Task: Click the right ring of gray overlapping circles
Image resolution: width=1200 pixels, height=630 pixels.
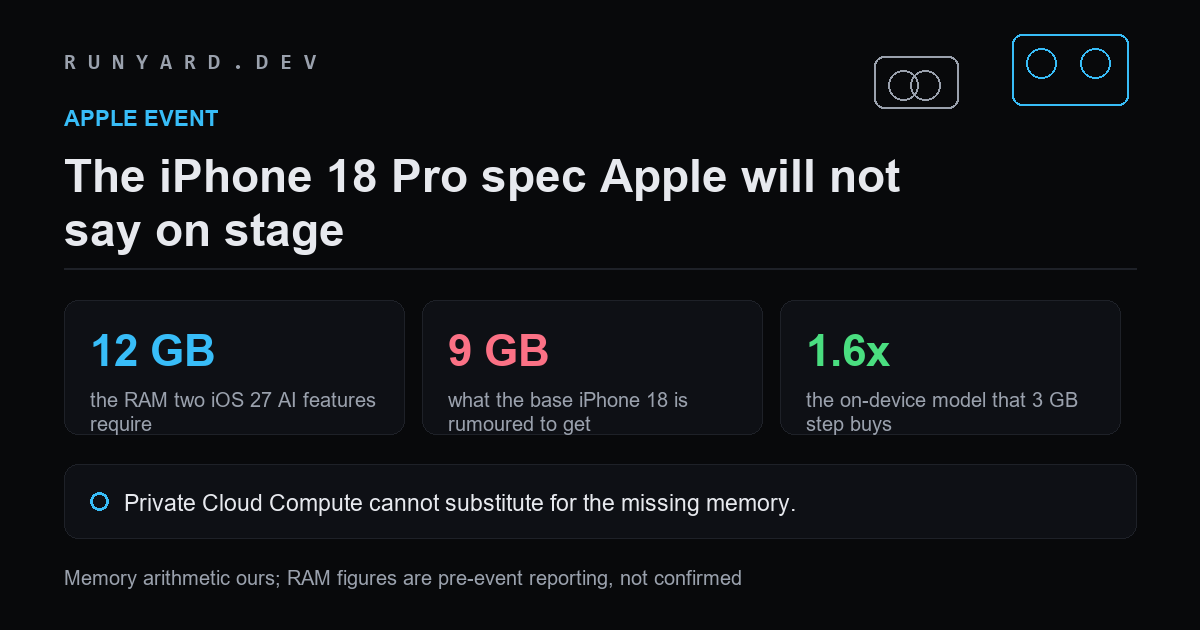Action: coord(926,85)
